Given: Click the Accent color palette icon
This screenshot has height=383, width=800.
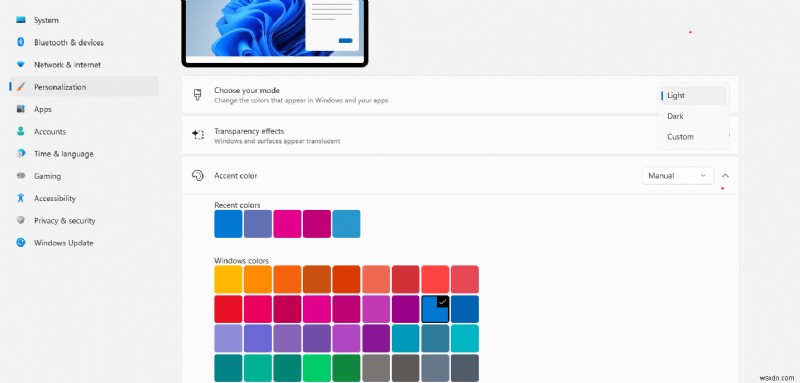Looking at the screenshot, I should pos(197,175).
